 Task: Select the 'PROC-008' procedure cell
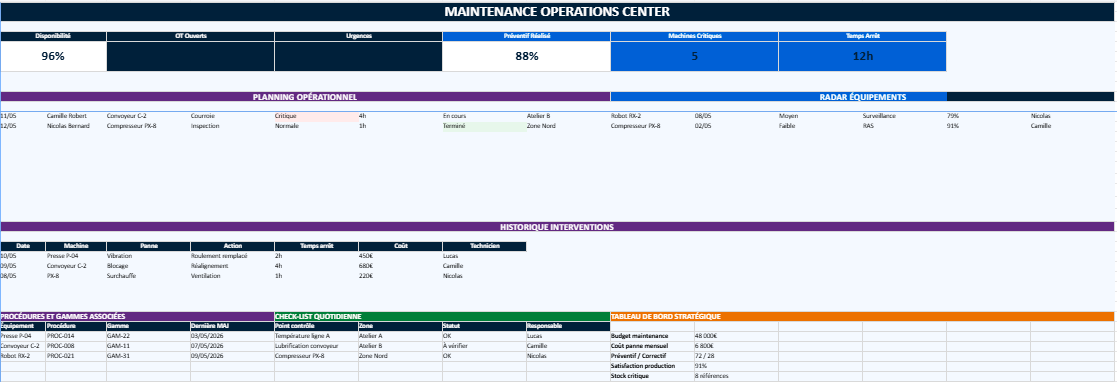pos(76,346)
